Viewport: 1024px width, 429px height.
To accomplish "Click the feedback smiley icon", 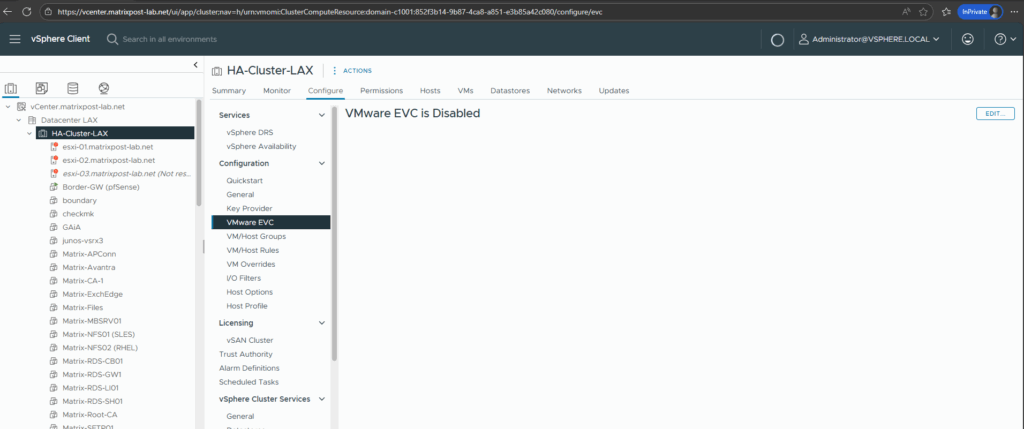I will coord(968,39).
